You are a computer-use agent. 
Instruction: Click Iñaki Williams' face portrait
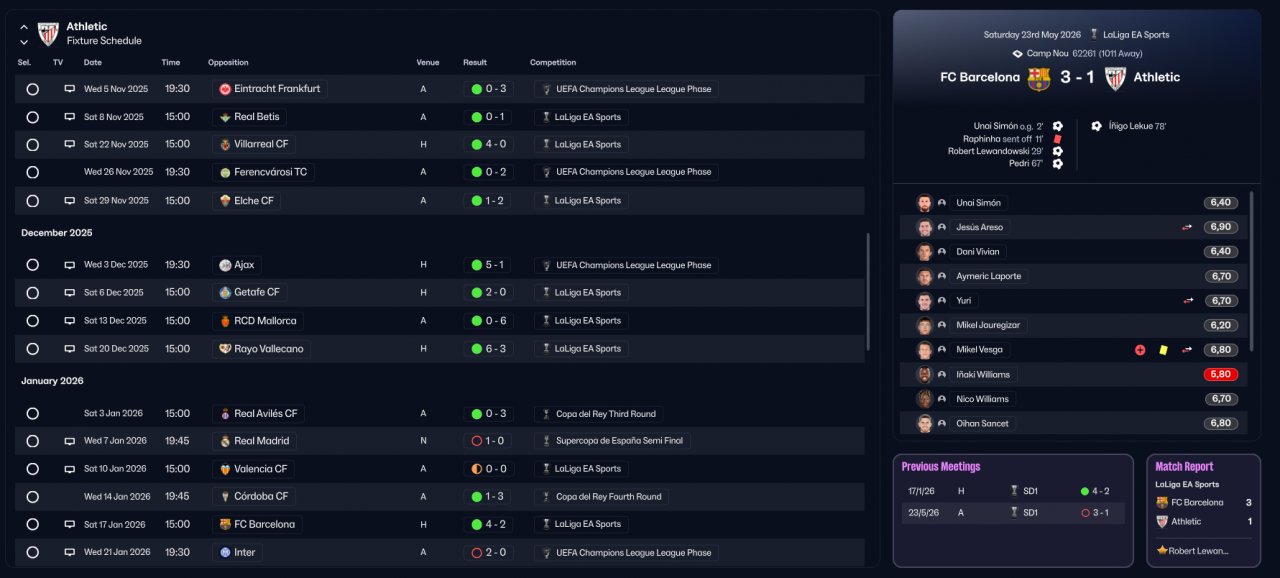coord(925,374)
